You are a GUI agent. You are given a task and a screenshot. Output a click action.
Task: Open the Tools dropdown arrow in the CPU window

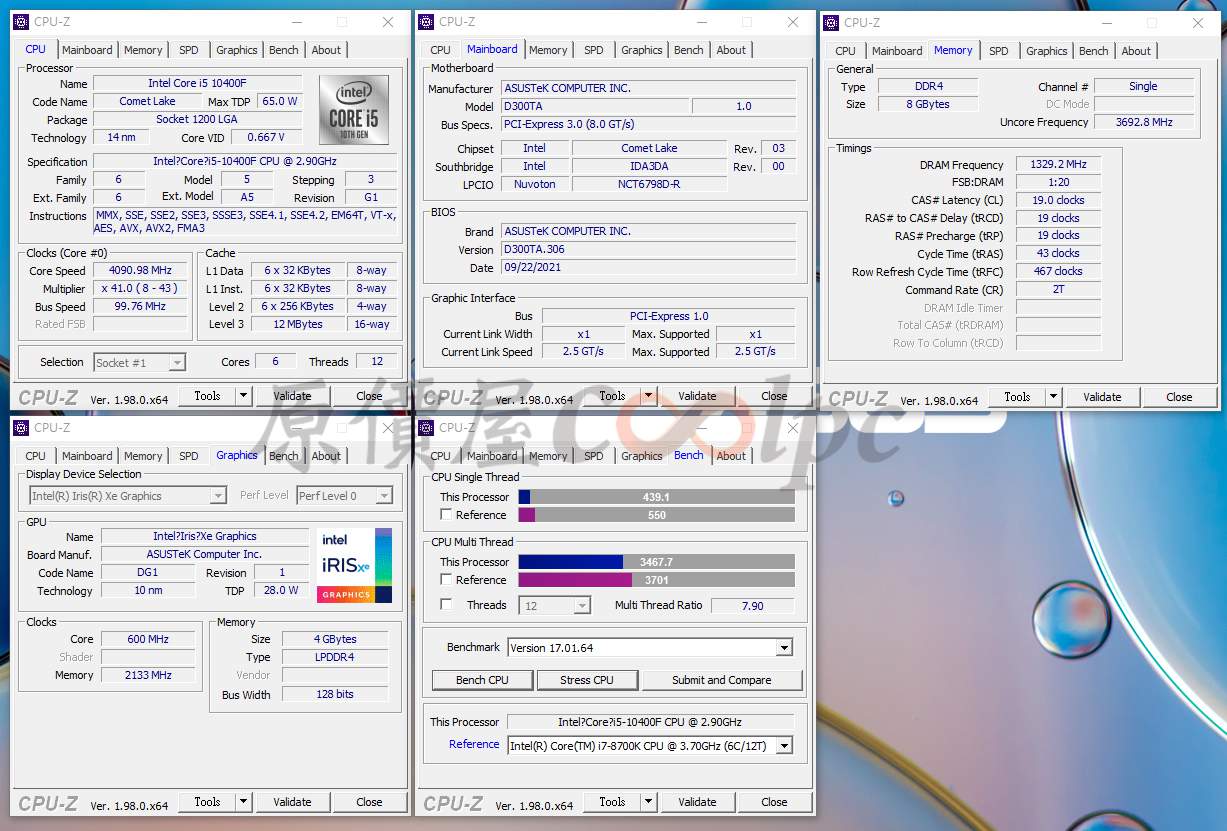[243, 396]
